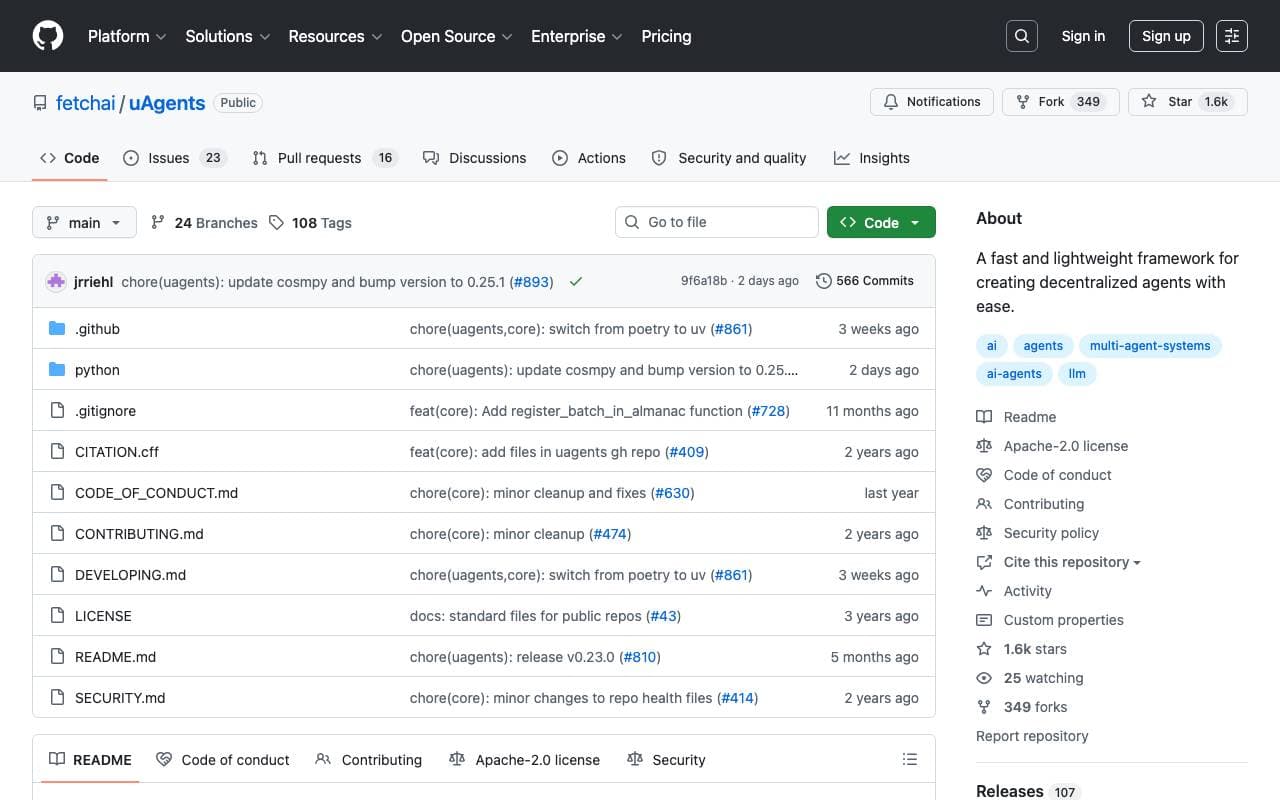Click the search magnifier icon button
Image resolution: width=1280 pixels, height=800 pixels.
[x=1022, y=36]
